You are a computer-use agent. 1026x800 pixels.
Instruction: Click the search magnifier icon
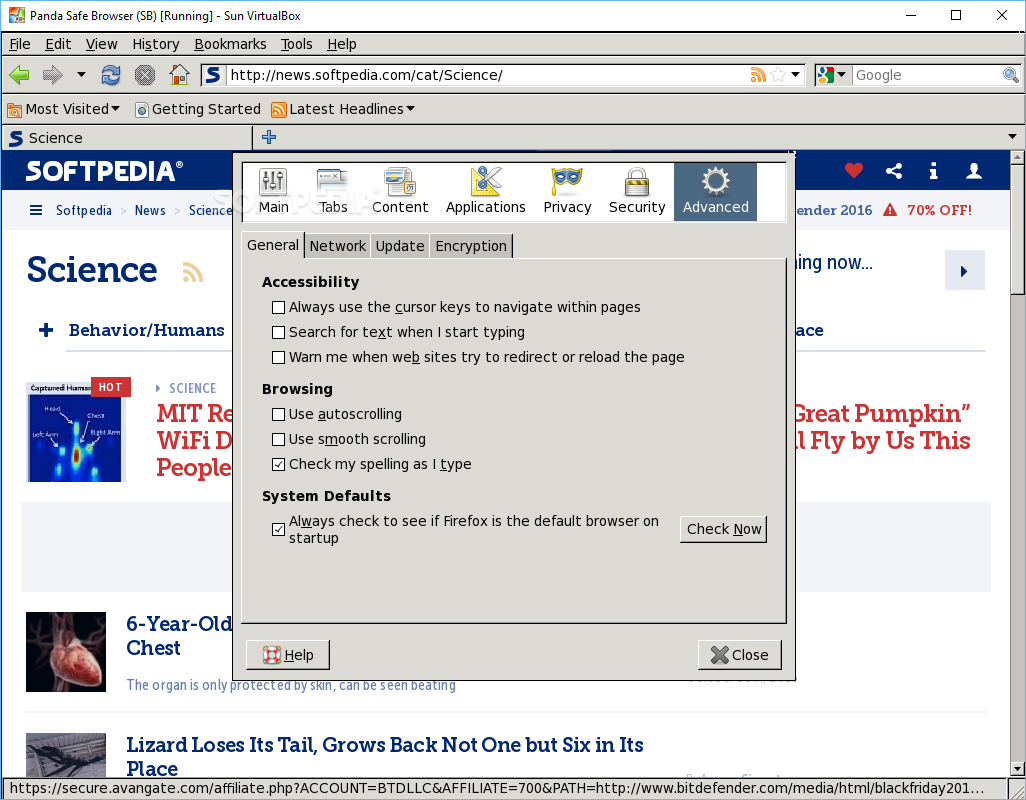pos(1010,75)
